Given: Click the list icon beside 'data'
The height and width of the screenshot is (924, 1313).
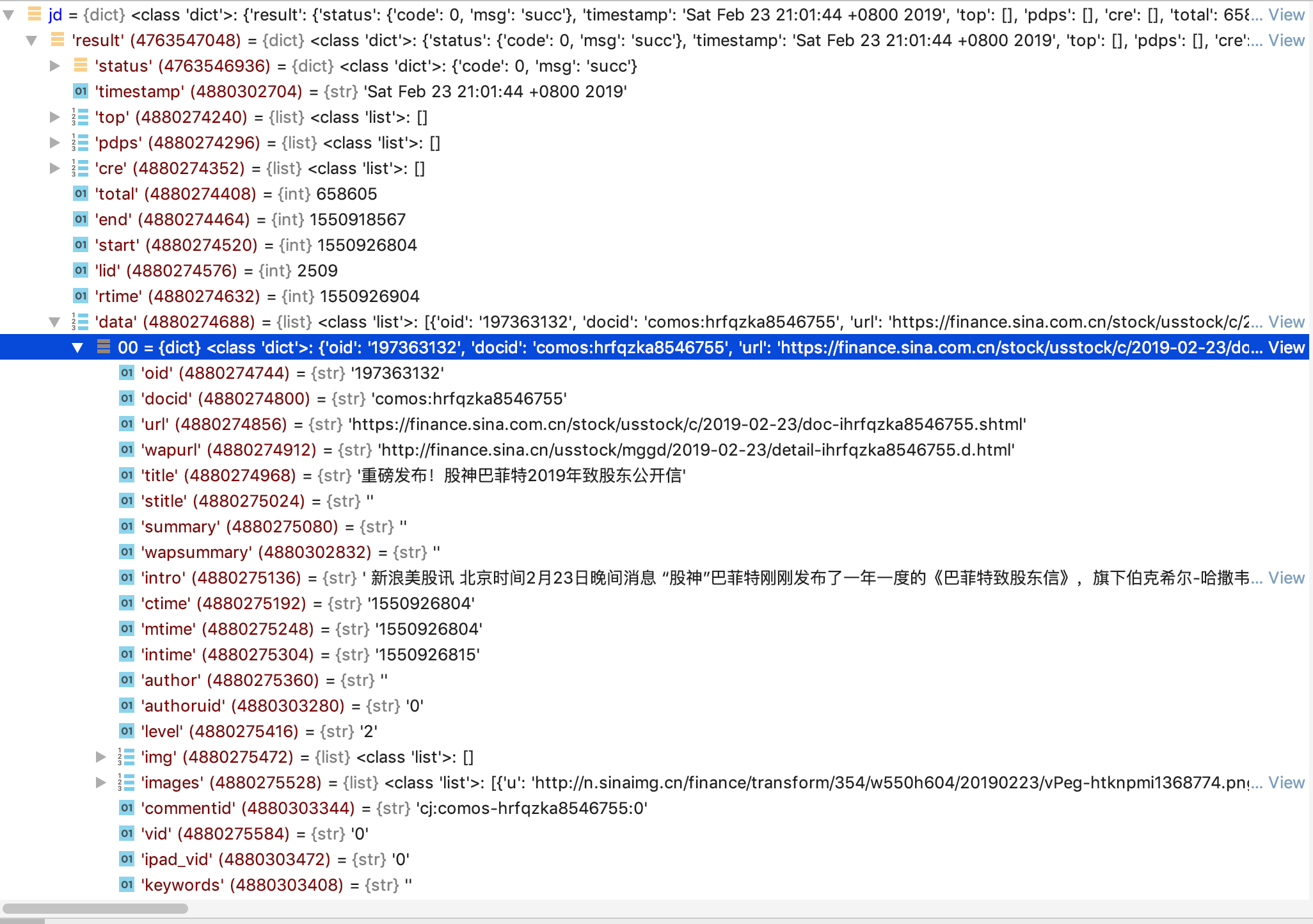Looking at the screenshot, I should (81, 322).
